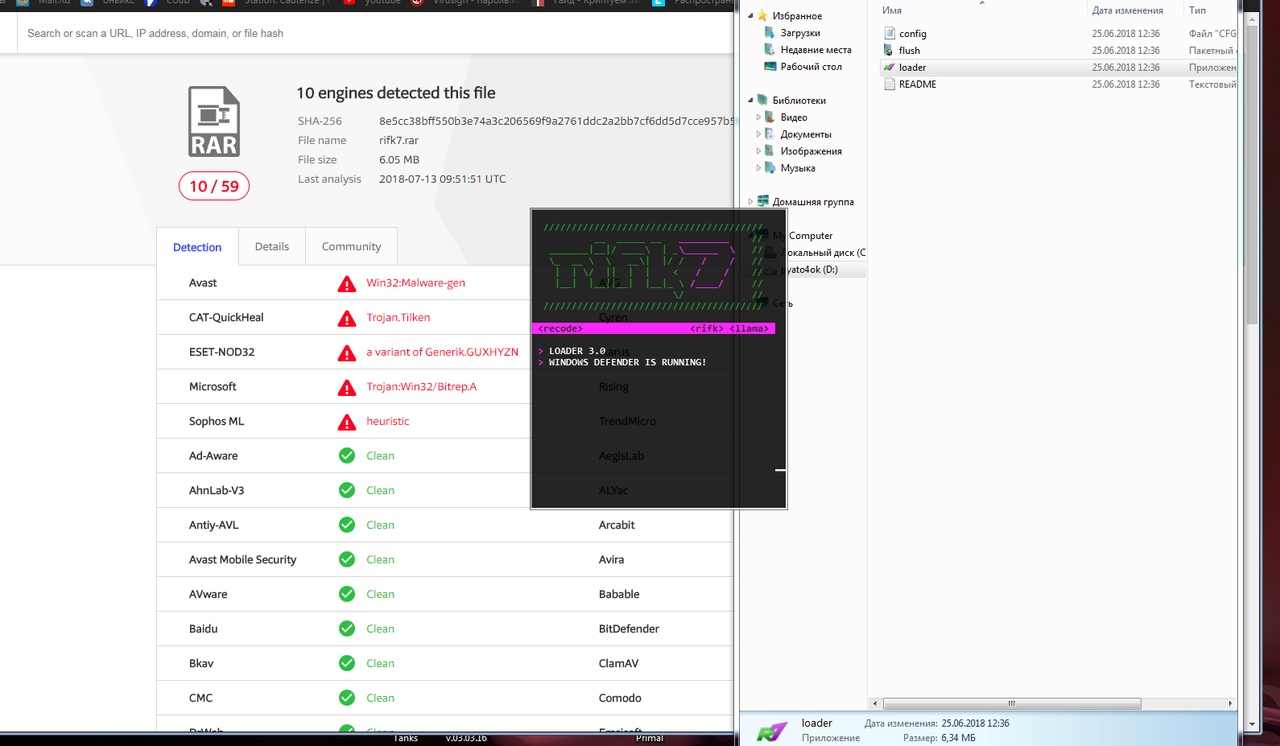Focus the VirusTotal URL or hash search field
This screenshot has width=1280, height=746.
click(375, 33)
